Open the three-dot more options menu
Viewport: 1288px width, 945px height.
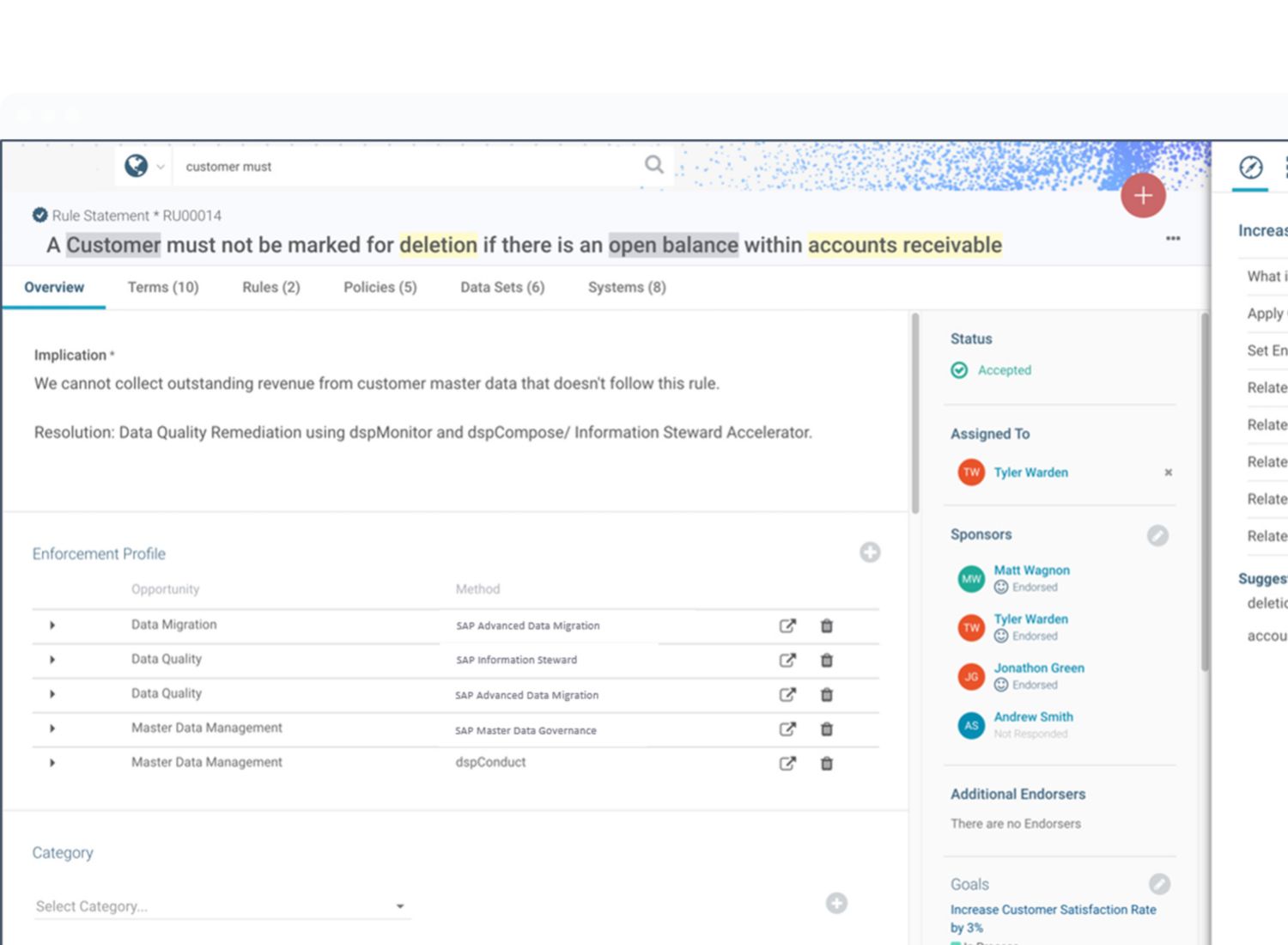tap(1173, 239)
